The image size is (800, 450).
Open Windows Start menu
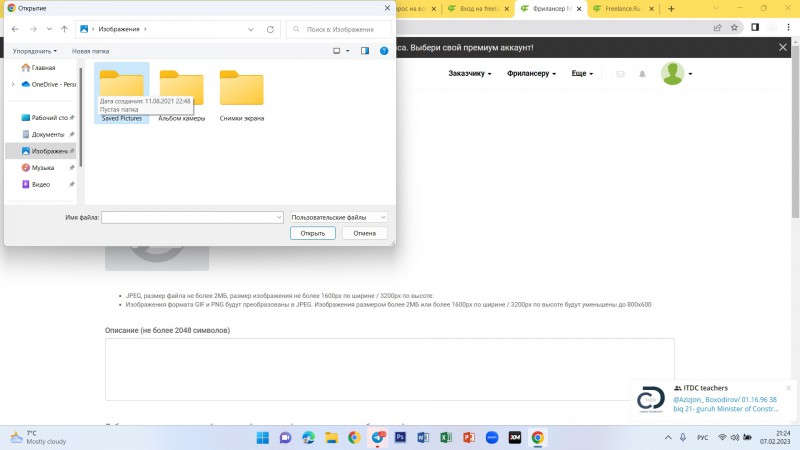263,438
